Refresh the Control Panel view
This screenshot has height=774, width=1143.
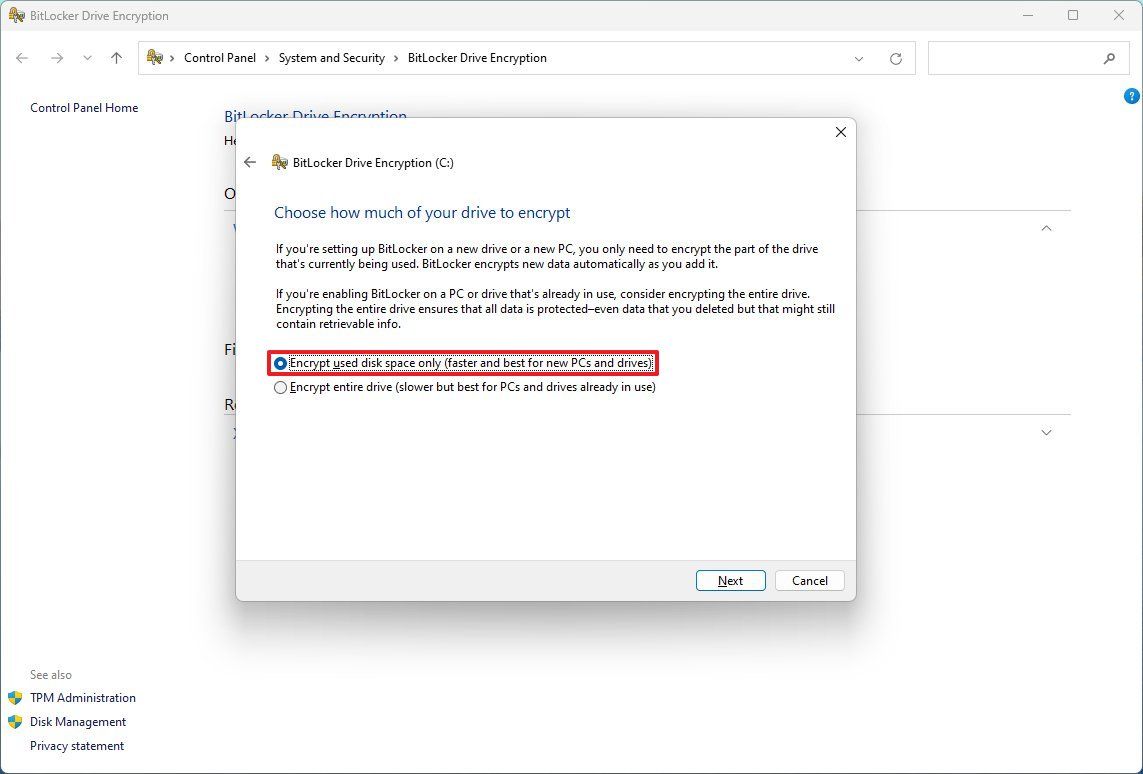[895, 58]
